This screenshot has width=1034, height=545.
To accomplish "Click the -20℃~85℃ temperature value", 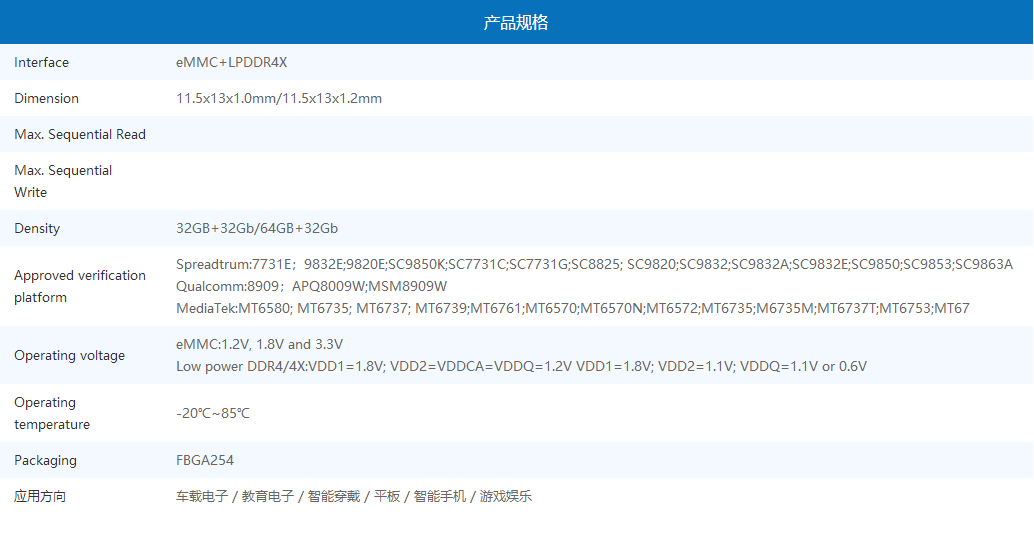I will click(213, 414).
